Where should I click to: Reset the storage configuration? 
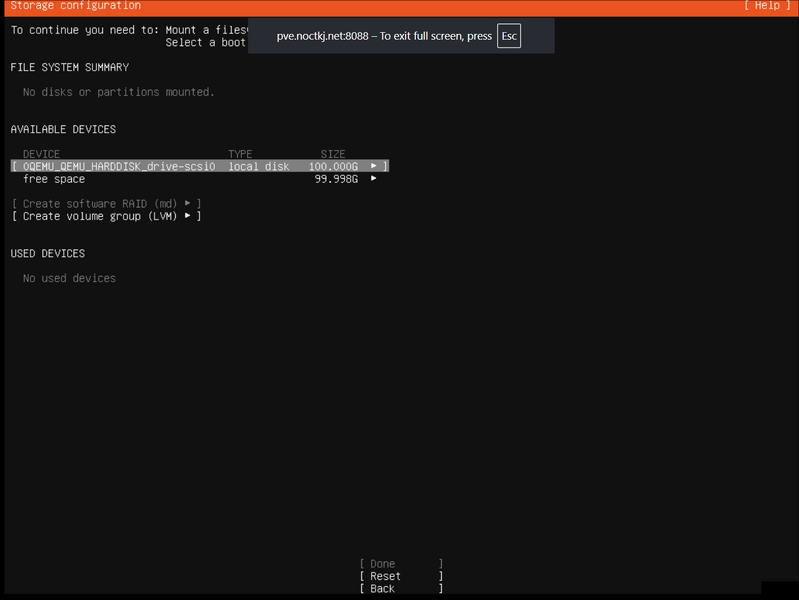click(385, 576)
